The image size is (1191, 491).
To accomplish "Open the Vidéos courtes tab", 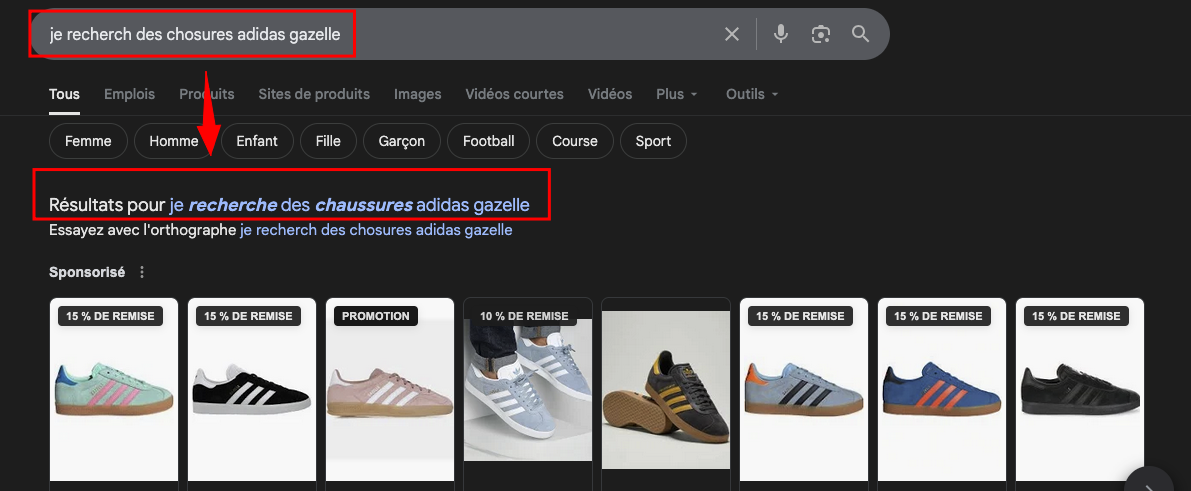I will 514,94.
